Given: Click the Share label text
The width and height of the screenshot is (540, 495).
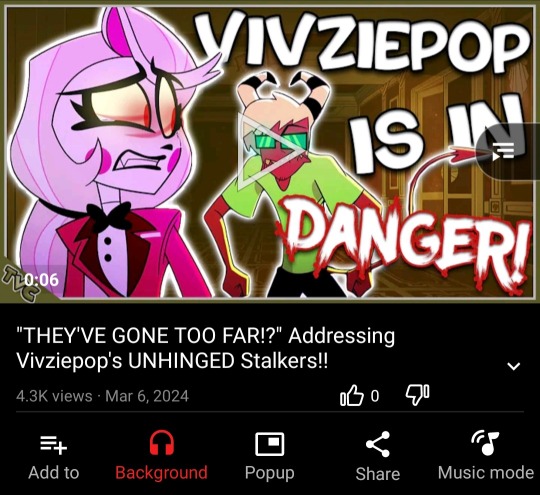Looking at the screenshot, I should pyautogui.click(x=378, y=474).
